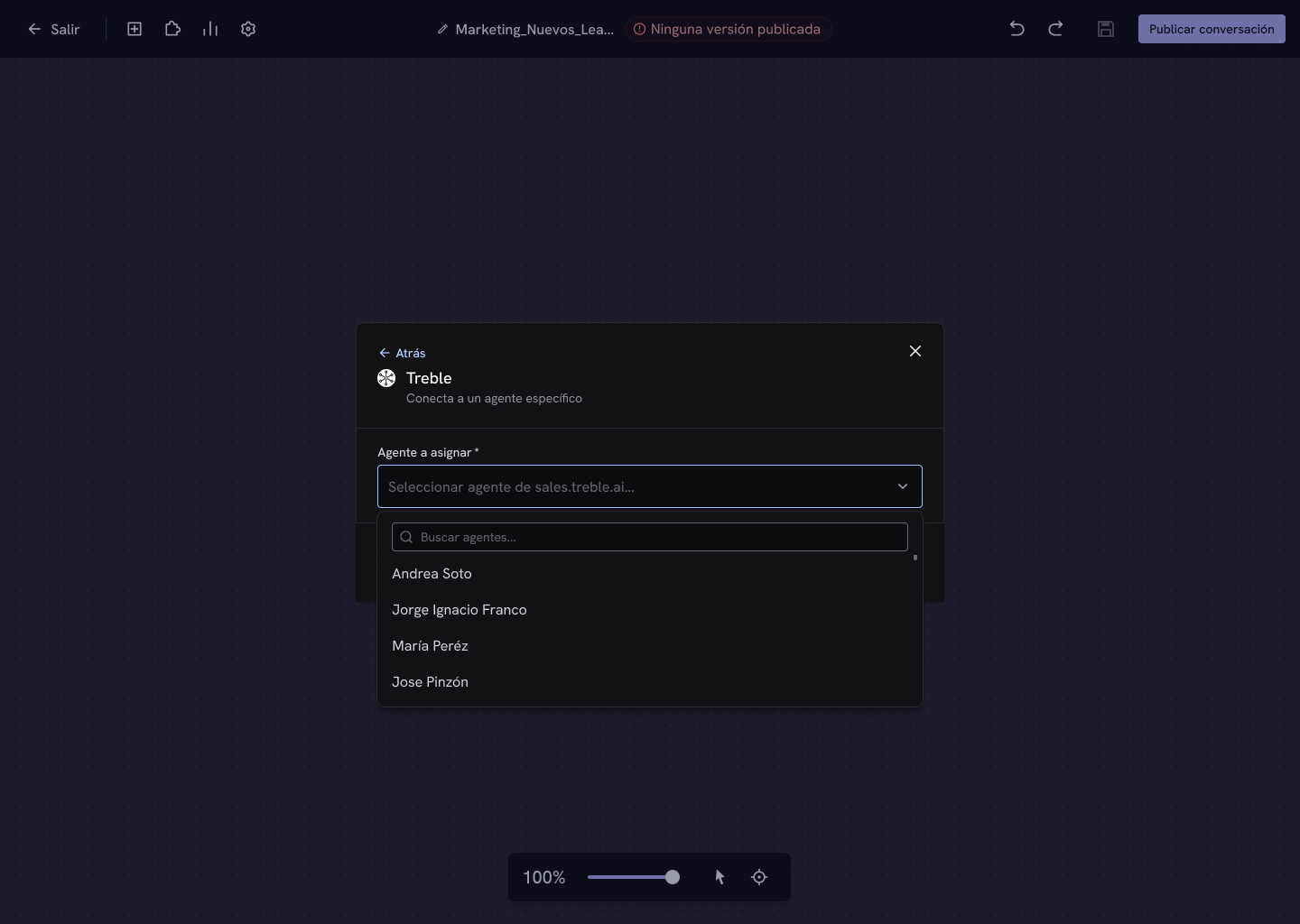Open the Agente a asignar dropdown
The height and width of the screenshot is (924, 1300).
click(650, 486)
